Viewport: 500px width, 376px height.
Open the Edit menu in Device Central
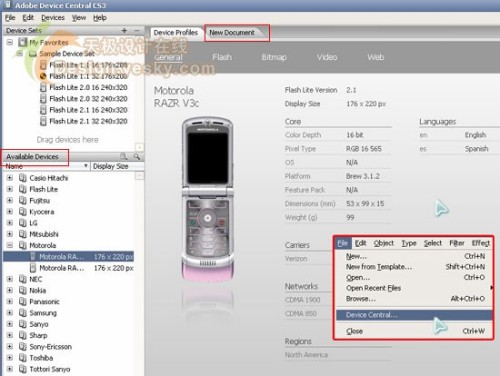pyautogui.click(x=28, y=18)
